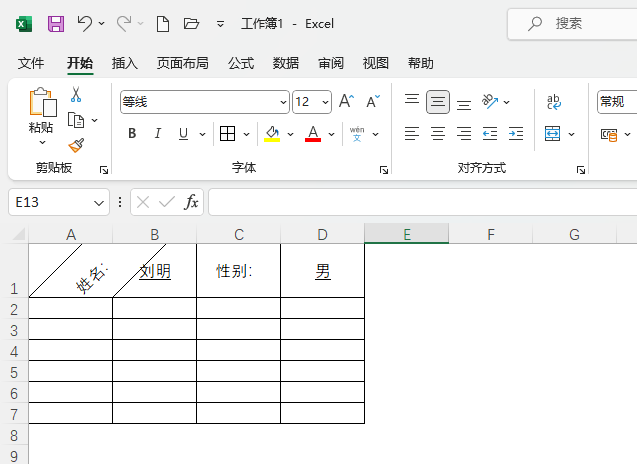Click inside the 搜索 search box
Image resolution: width=637 pixels, height=464 pixels.
(573, 24)
